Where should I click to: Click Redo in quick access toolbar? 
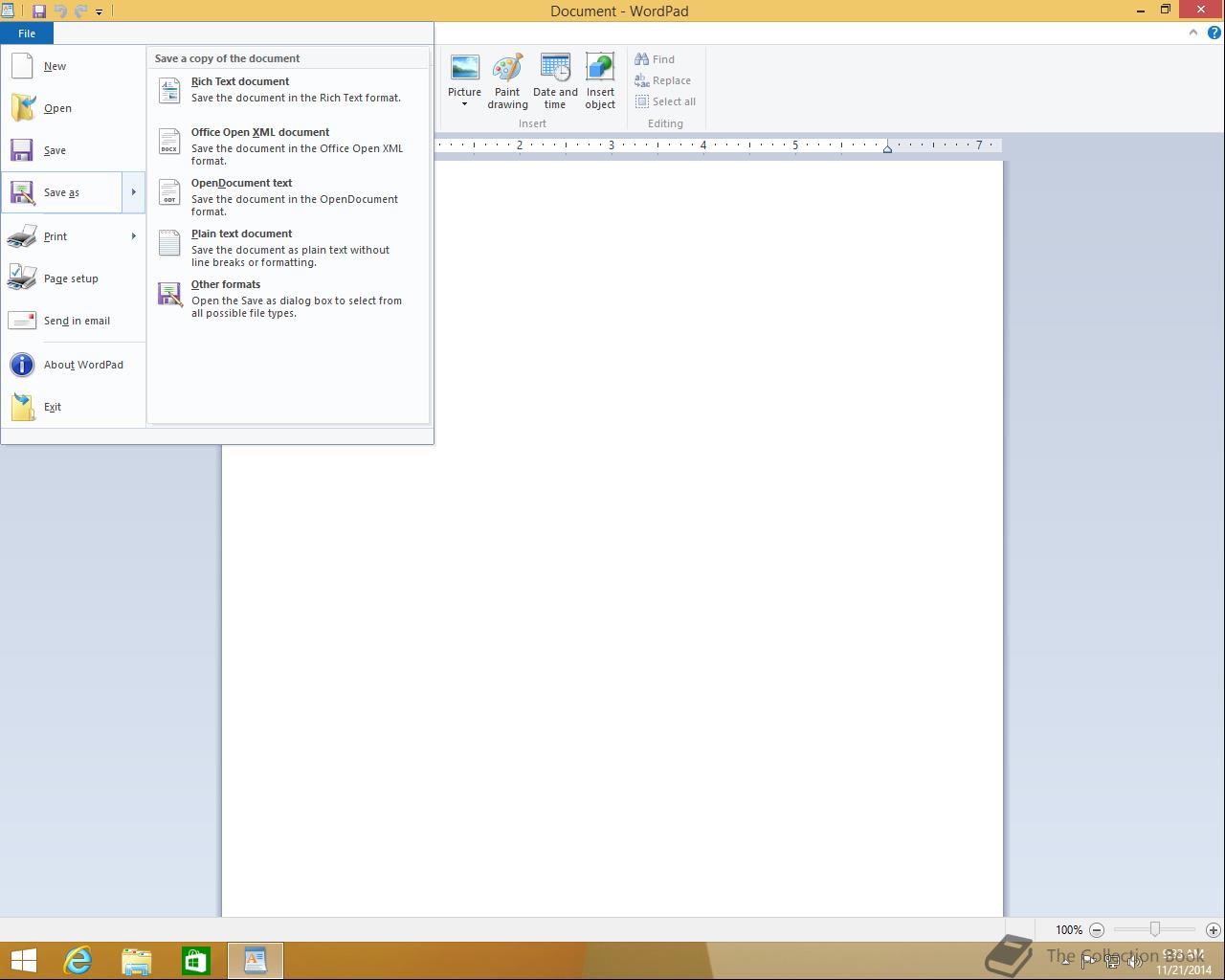[x=81, y=11]
